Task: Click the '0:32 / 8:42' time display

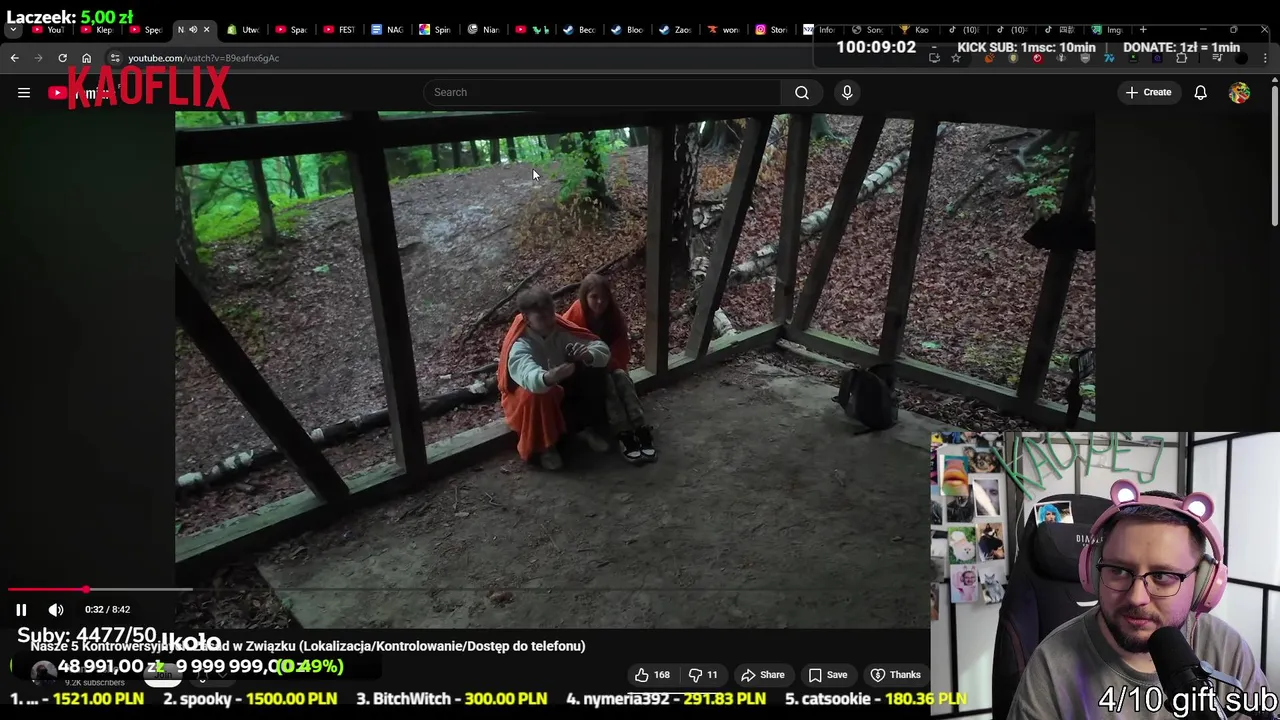Action: [107, 609]
